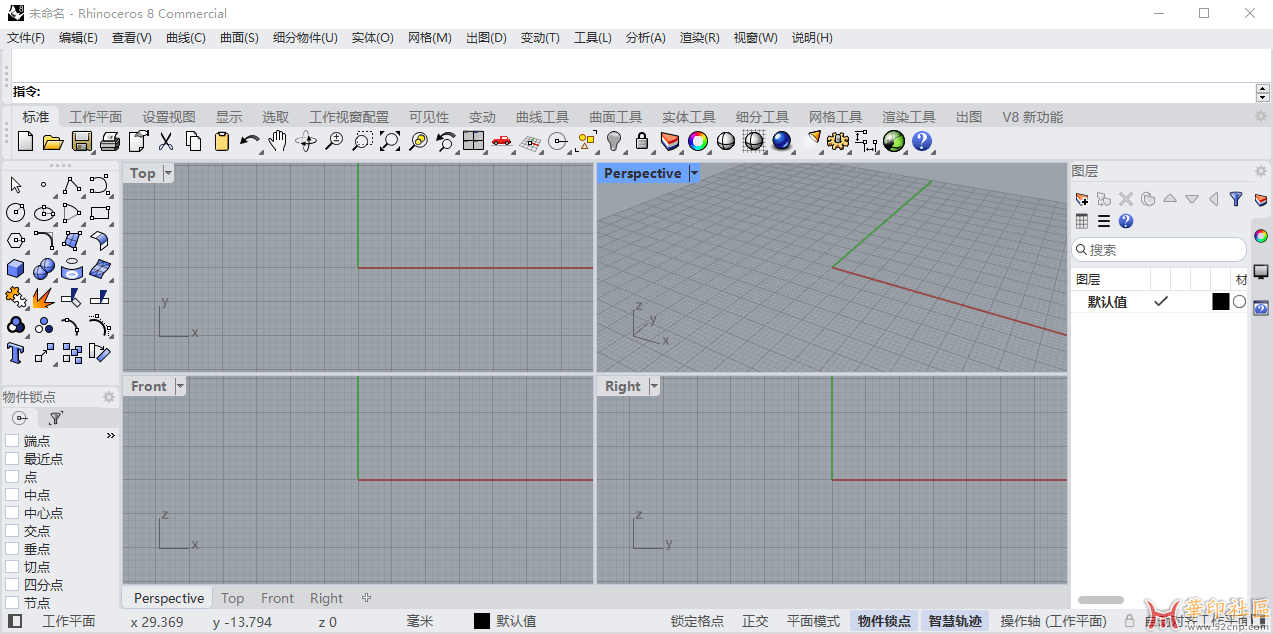Tick the 交点 snap checkbox
This screenshot has height=634, width=1273.
12,531
